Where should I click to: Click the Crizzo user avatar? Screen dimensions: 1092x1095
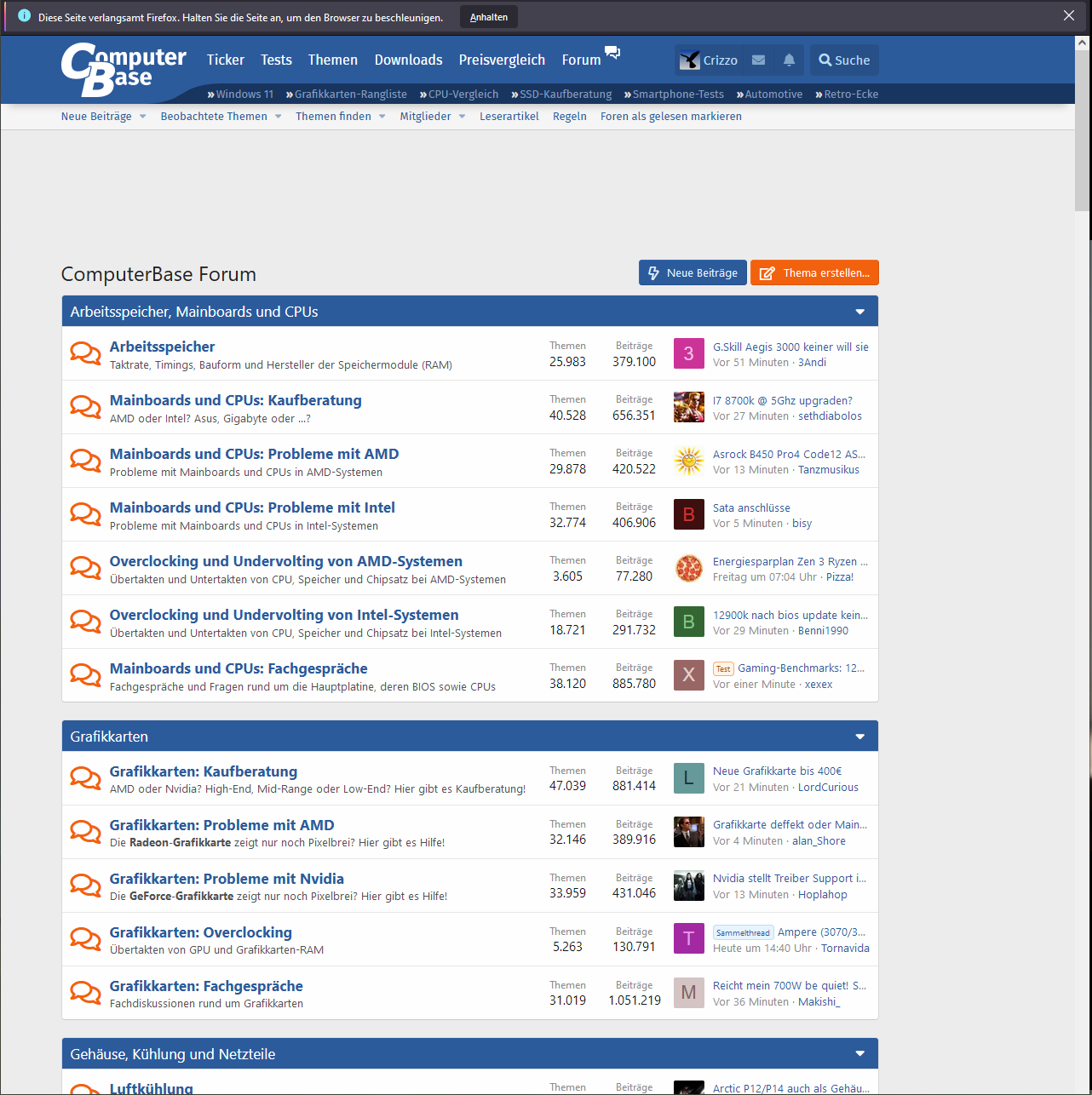tap(689, 60)
